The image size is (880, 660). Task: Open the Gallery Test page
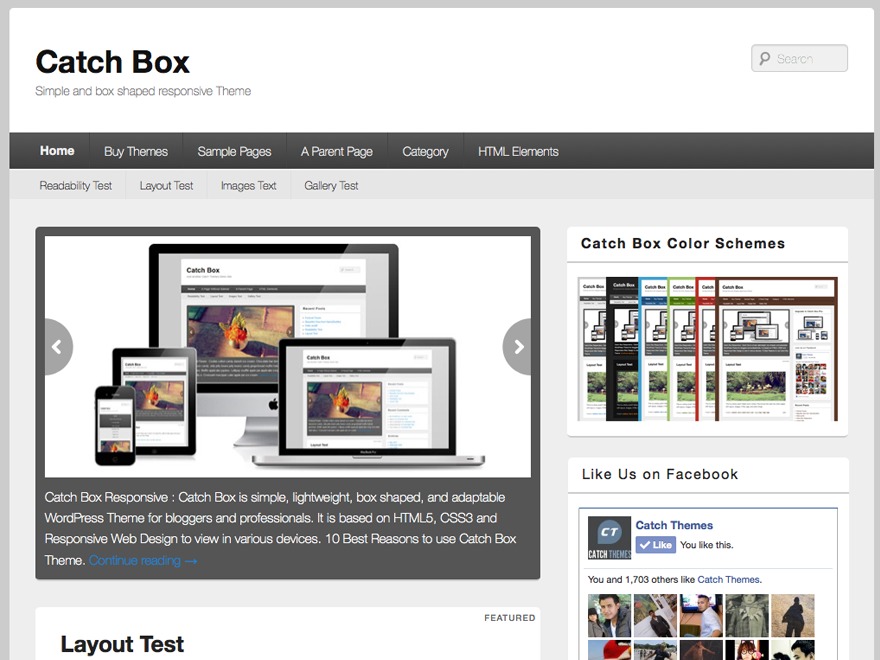330,185
